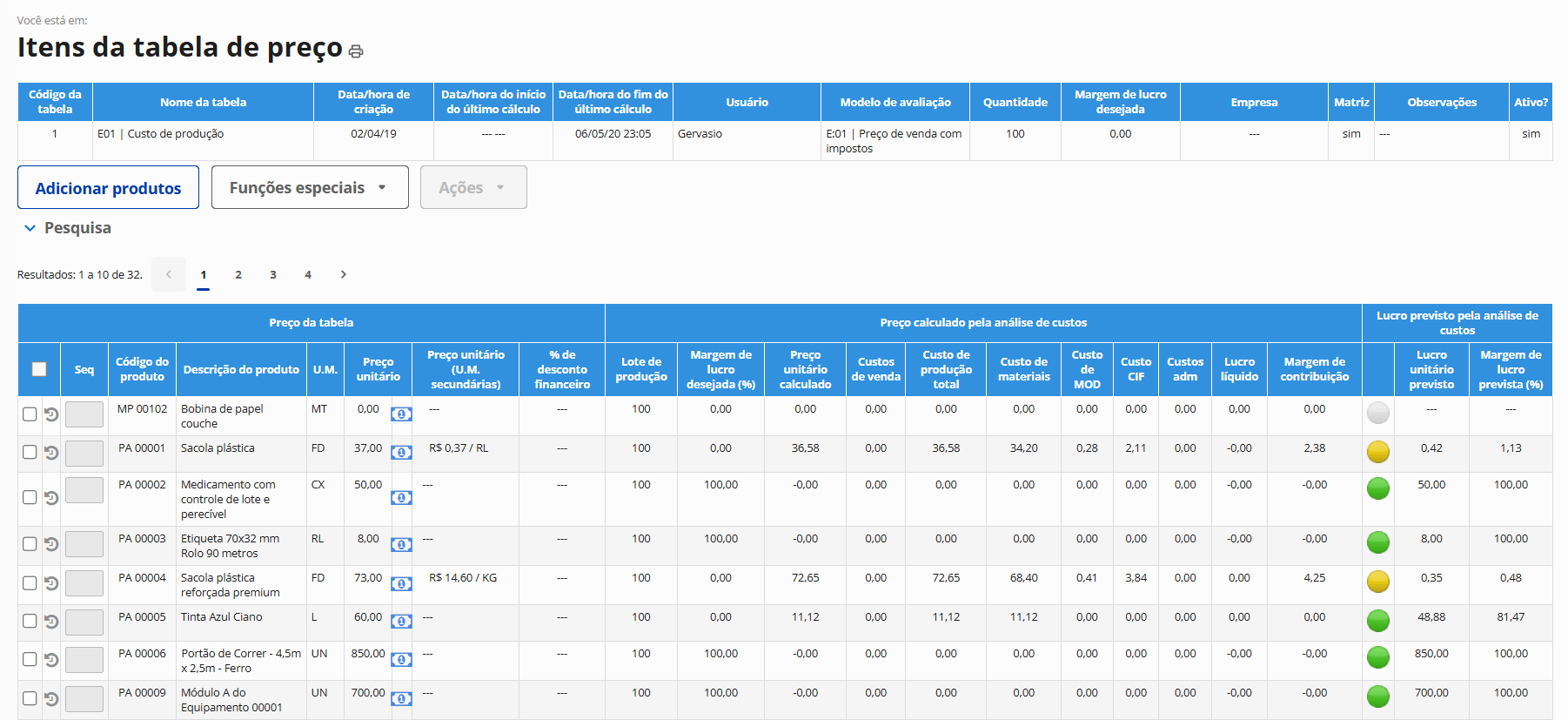Image resolution: width=1568 pixels, height=720 pixels.
Task: Click the history icon for PA 00003
Action: point(51,544)
